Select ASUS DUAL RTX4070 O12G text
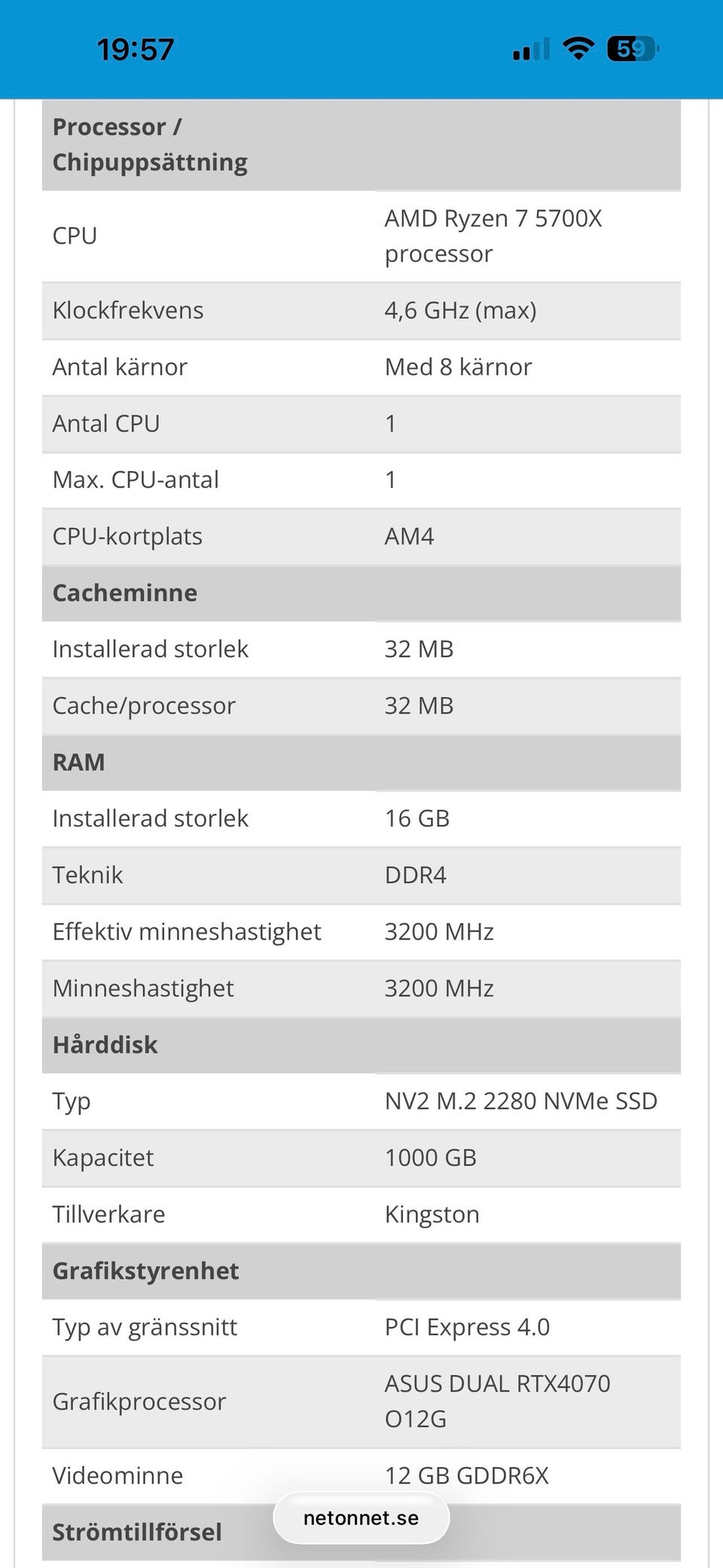723x1568 pixels. [x=498, y=1401]
